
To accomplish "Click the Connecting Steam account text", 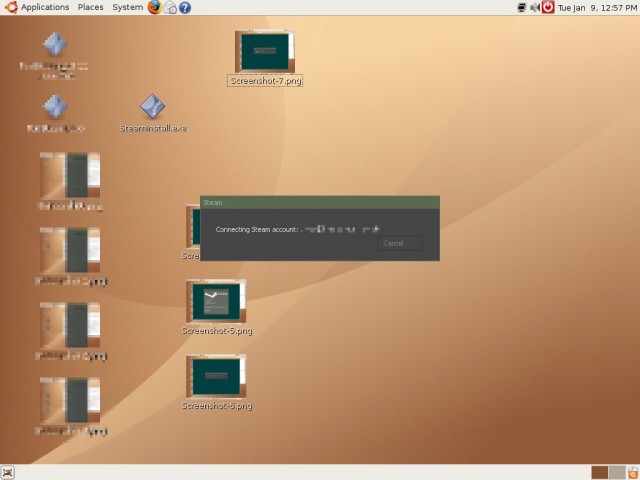I will 257,229.
